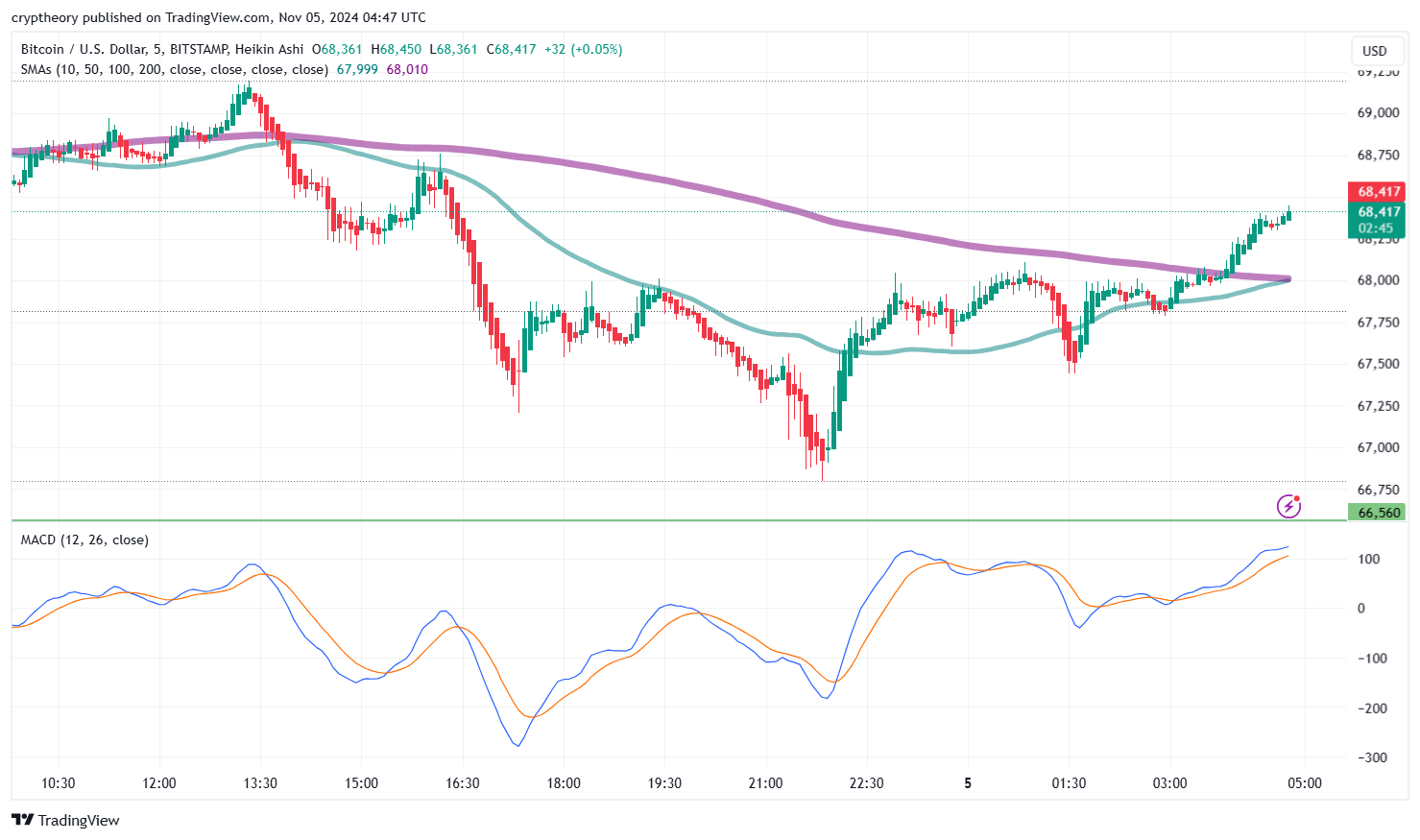This screenshot has width=1420, height=840.
Task: Click the TradingView logo at bottom
Action: [65, 820]
